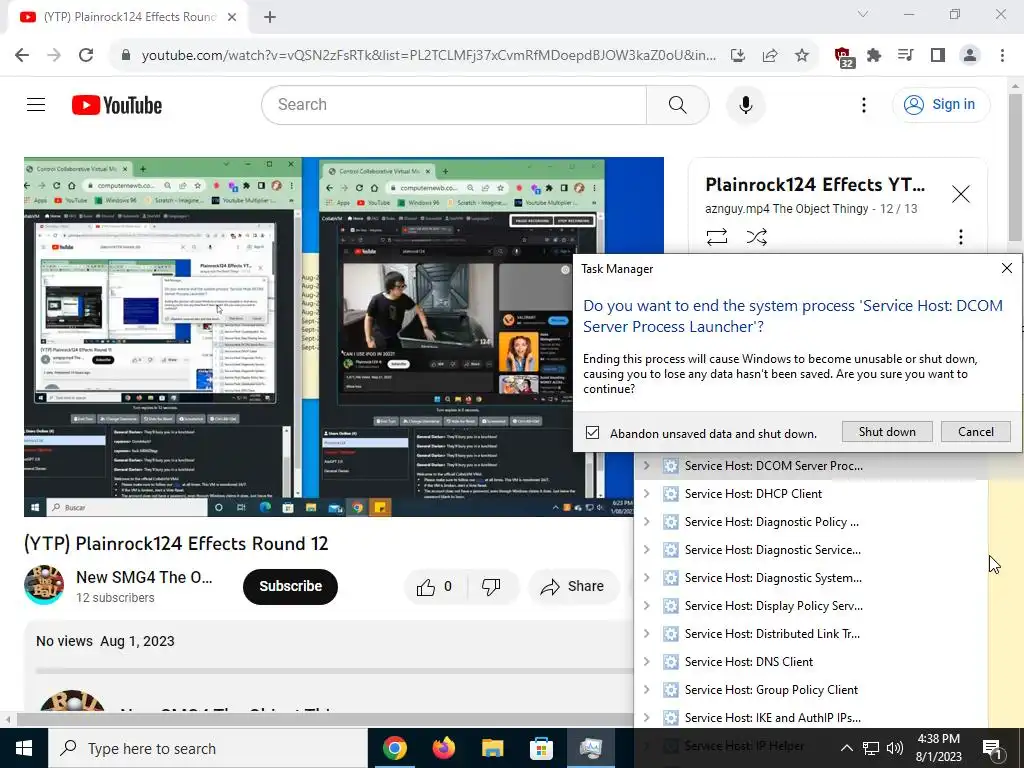Open Chrome from the taskbar
Screen dimensions: 1024x768
point(394,748)
